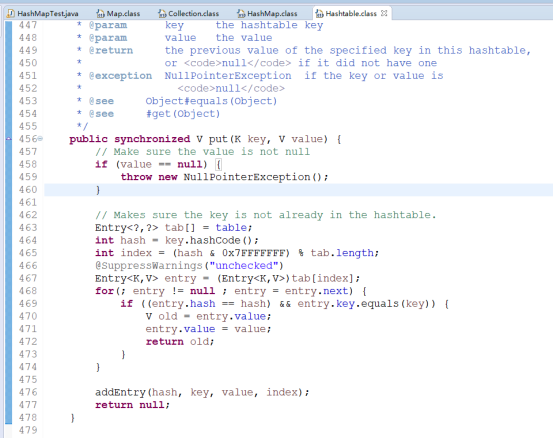Screen dimensions: 553x439
Task: Click the "unchecked" string literal
Action: pos(243,266)
